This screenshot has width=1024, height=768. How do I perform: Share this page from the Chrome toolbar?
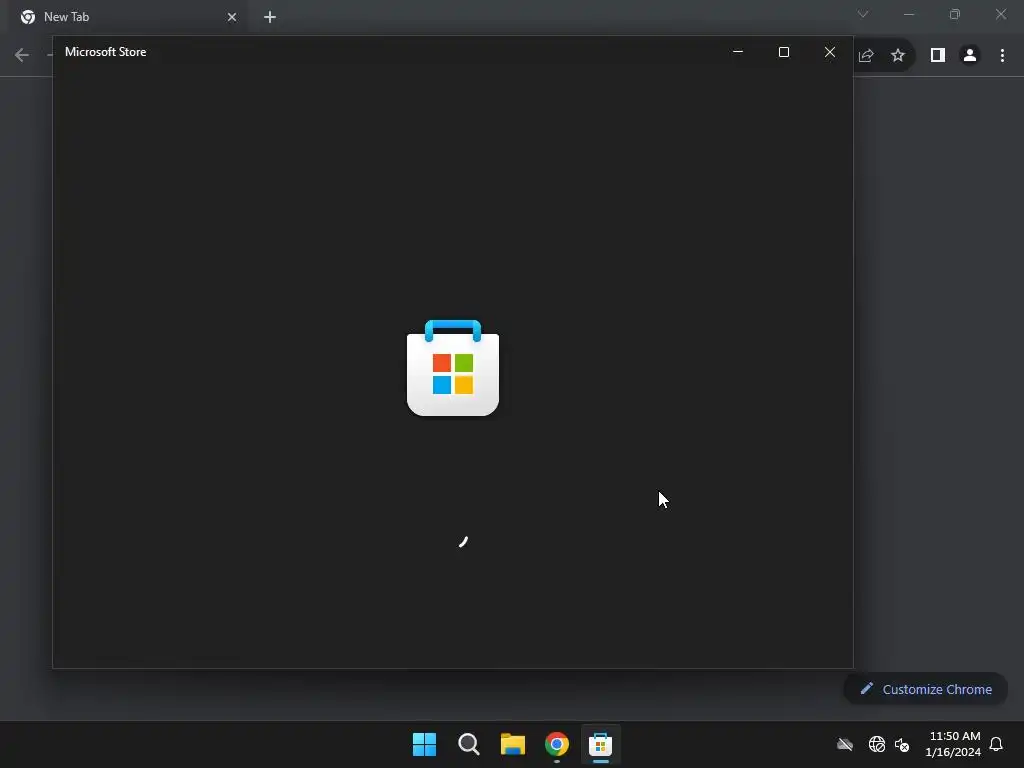866,56
